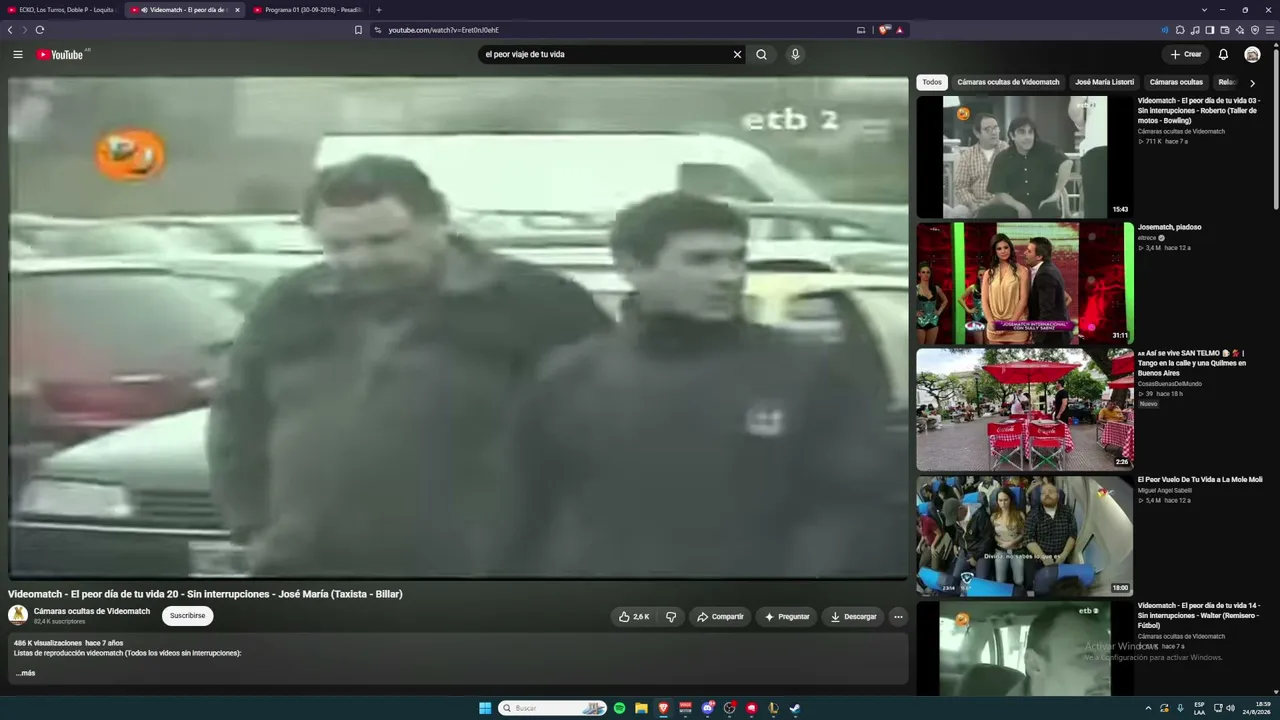Open File Explorer from the taskbar

641,708
